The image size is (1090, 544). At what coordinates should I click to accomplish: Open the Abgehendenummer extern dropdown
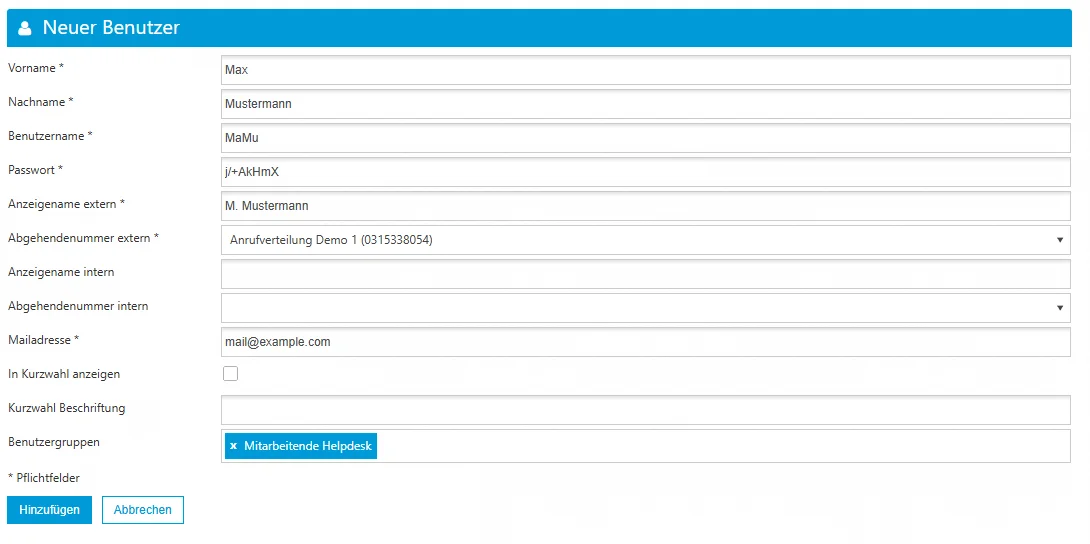[645, 240]
